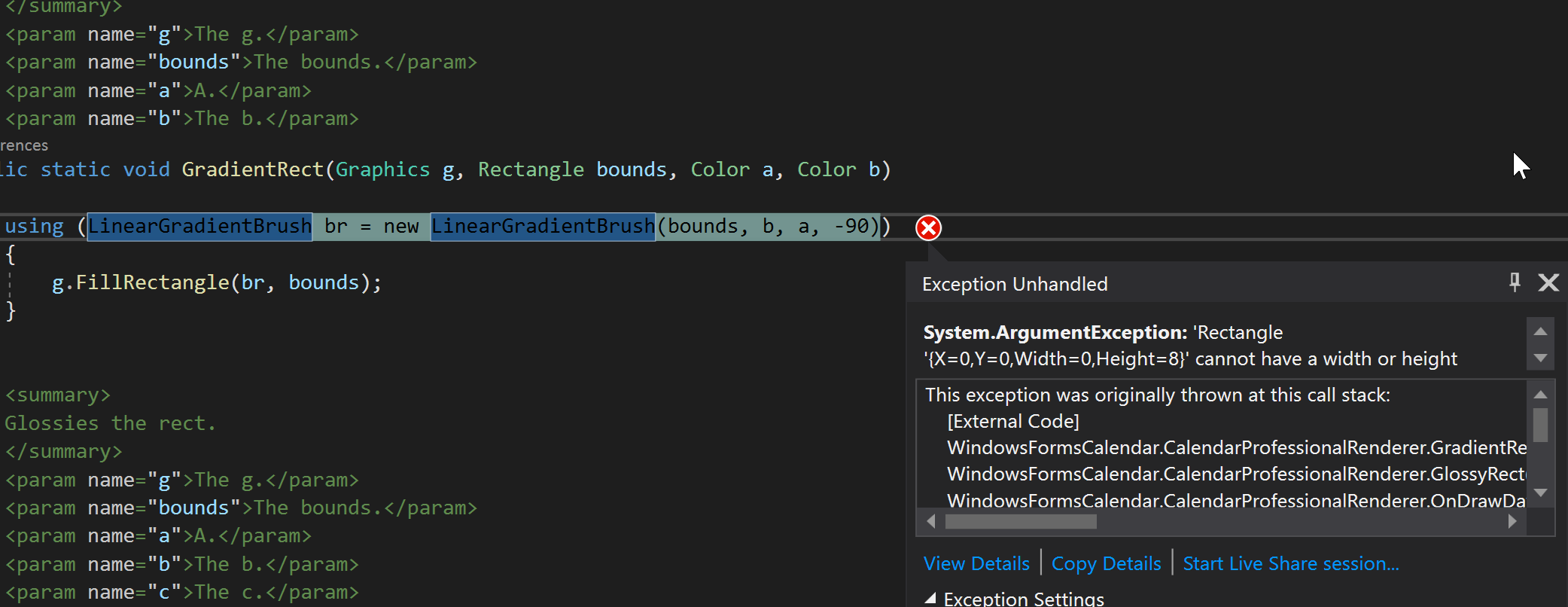The image size is (1568, 607).
Task: Click the GradientRect method name
Action: [252, 169]
